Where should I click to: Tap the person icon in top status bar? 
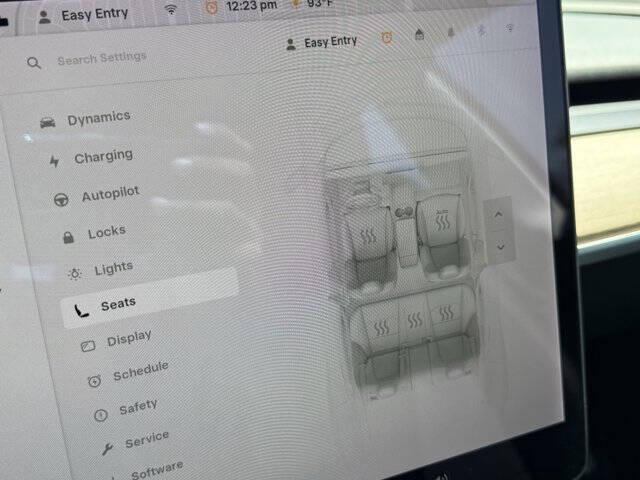[44, 18]
